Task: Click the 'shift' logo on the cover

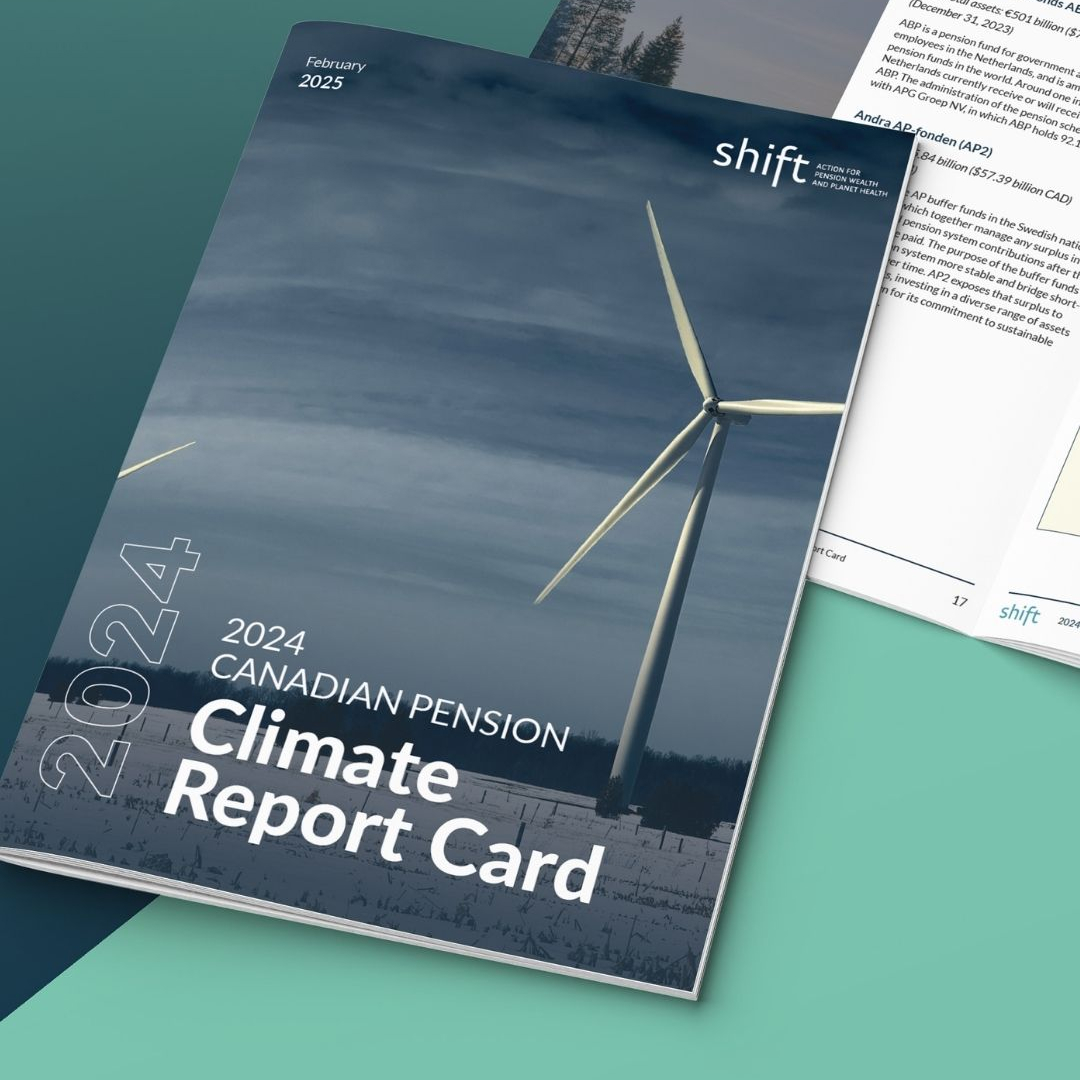Action: (760, 161)
